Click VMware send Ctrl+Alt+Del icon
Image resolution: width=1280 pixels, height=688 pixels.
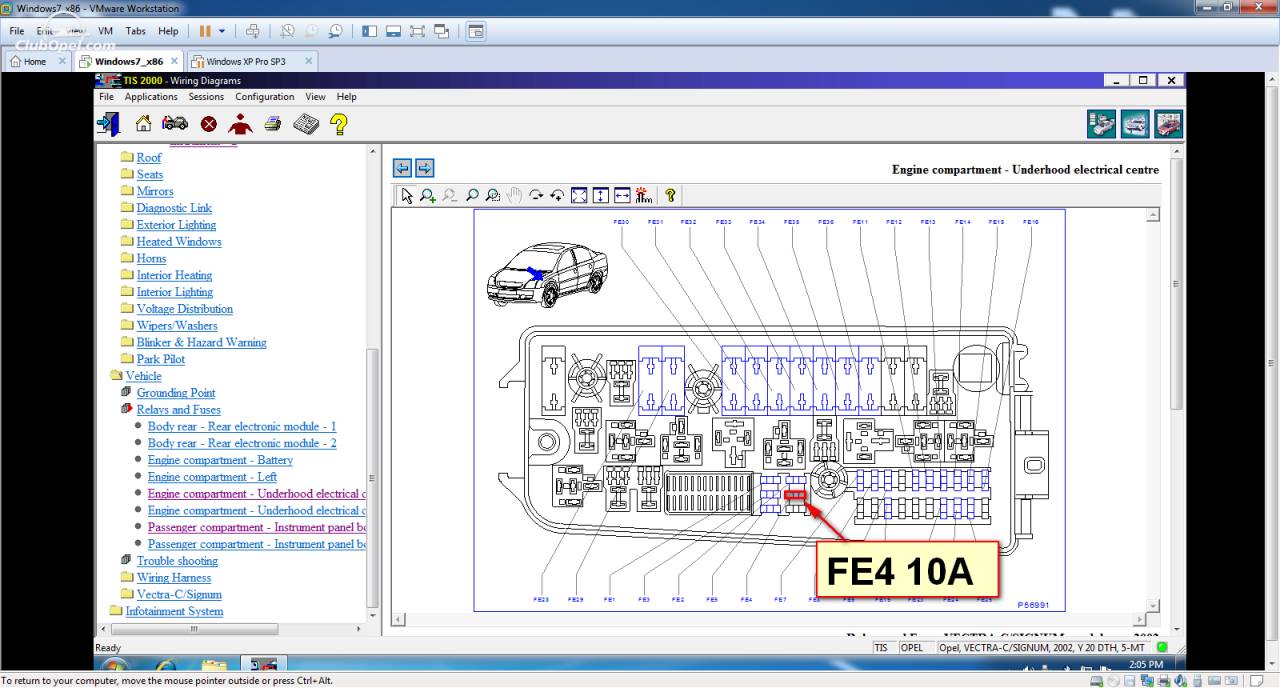tap(253, 31)
